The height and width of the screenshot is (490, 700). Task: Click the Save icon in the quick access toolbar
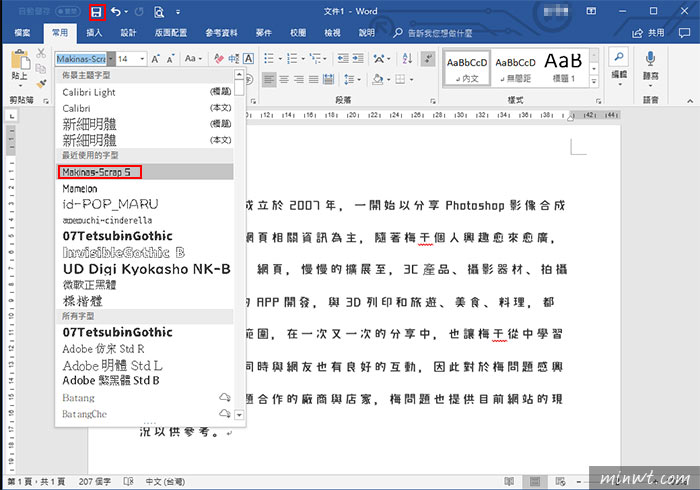(96, 12)
